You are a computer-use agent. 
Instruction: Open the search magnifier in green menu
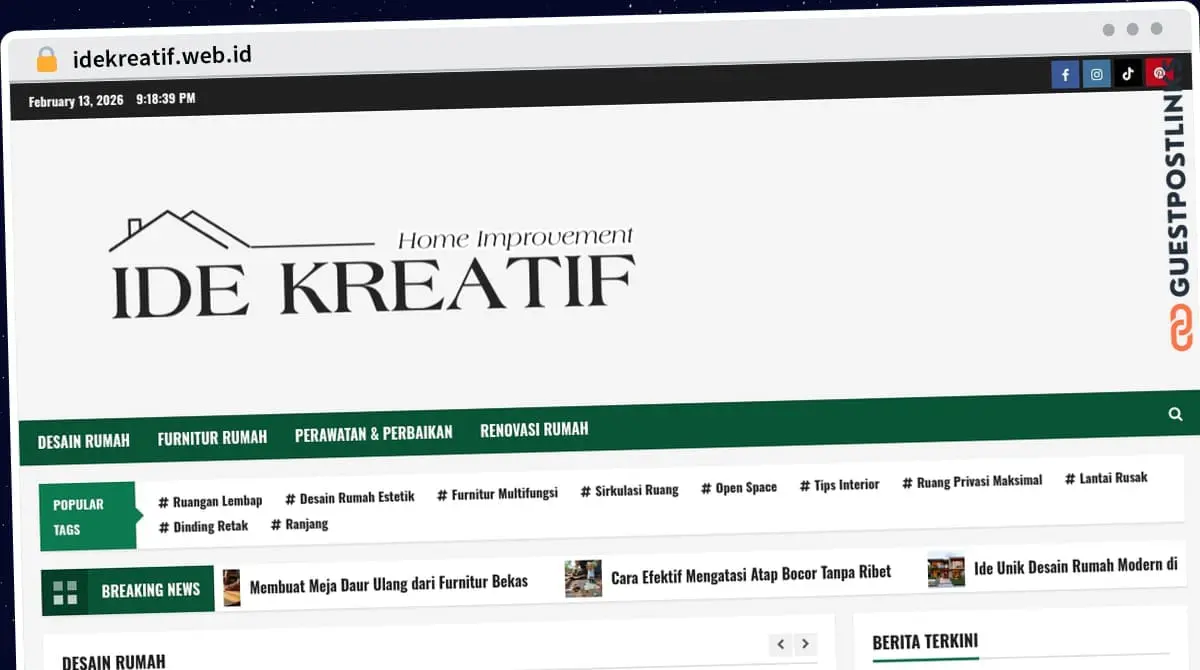coord(1175,413)
